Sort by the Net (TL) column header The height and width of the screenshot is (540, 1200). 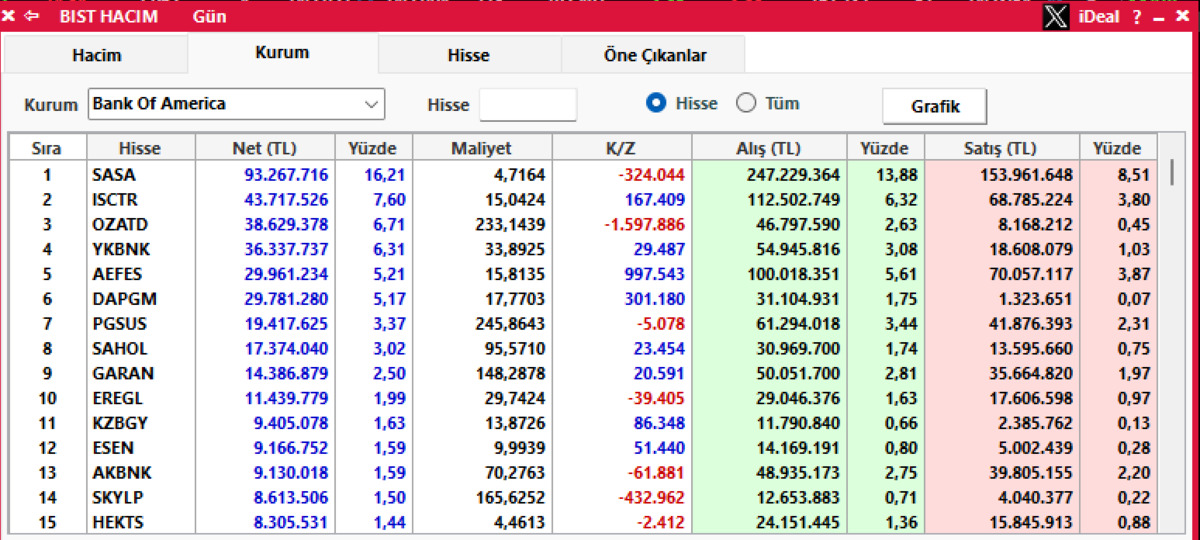tap(264, 148)
